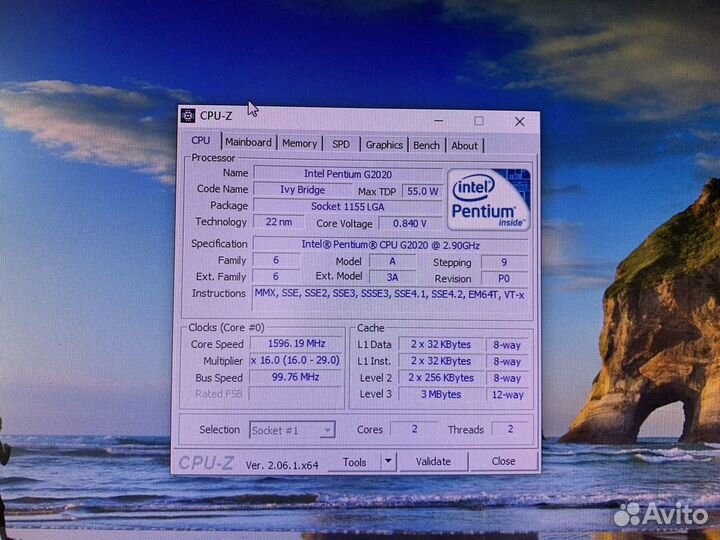
Task: Click the Ext. Model value 3A
Action: pos(392,277)
